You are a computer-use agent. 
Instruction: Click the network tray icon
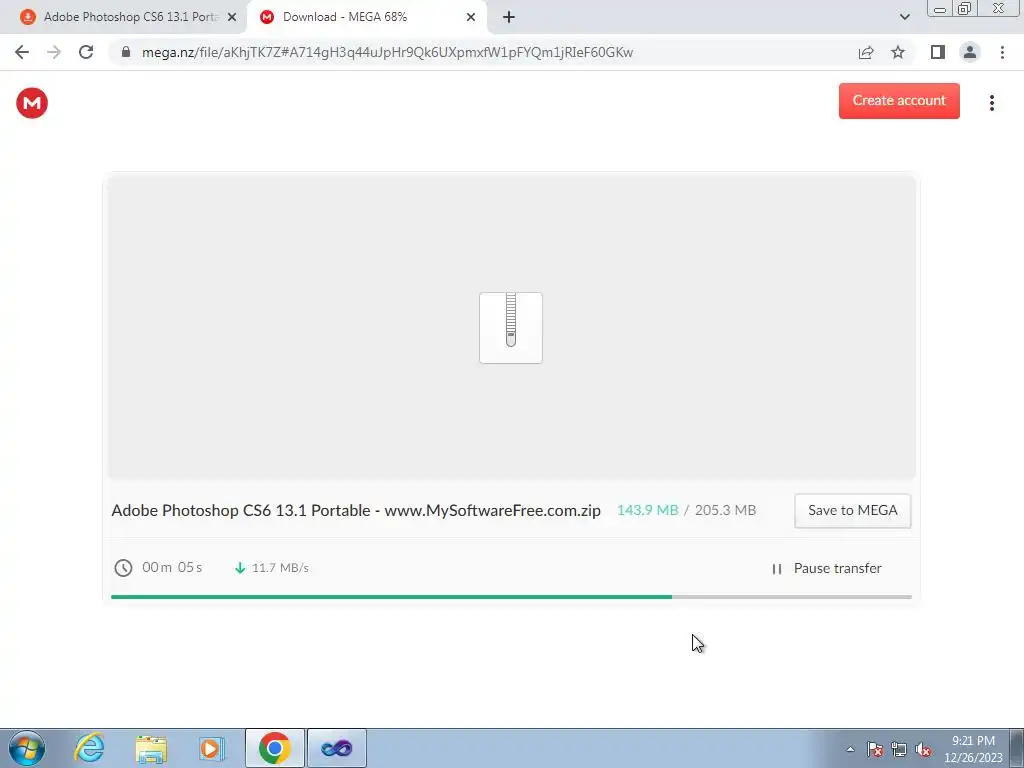pyautogui.click(x=899, y=749)
